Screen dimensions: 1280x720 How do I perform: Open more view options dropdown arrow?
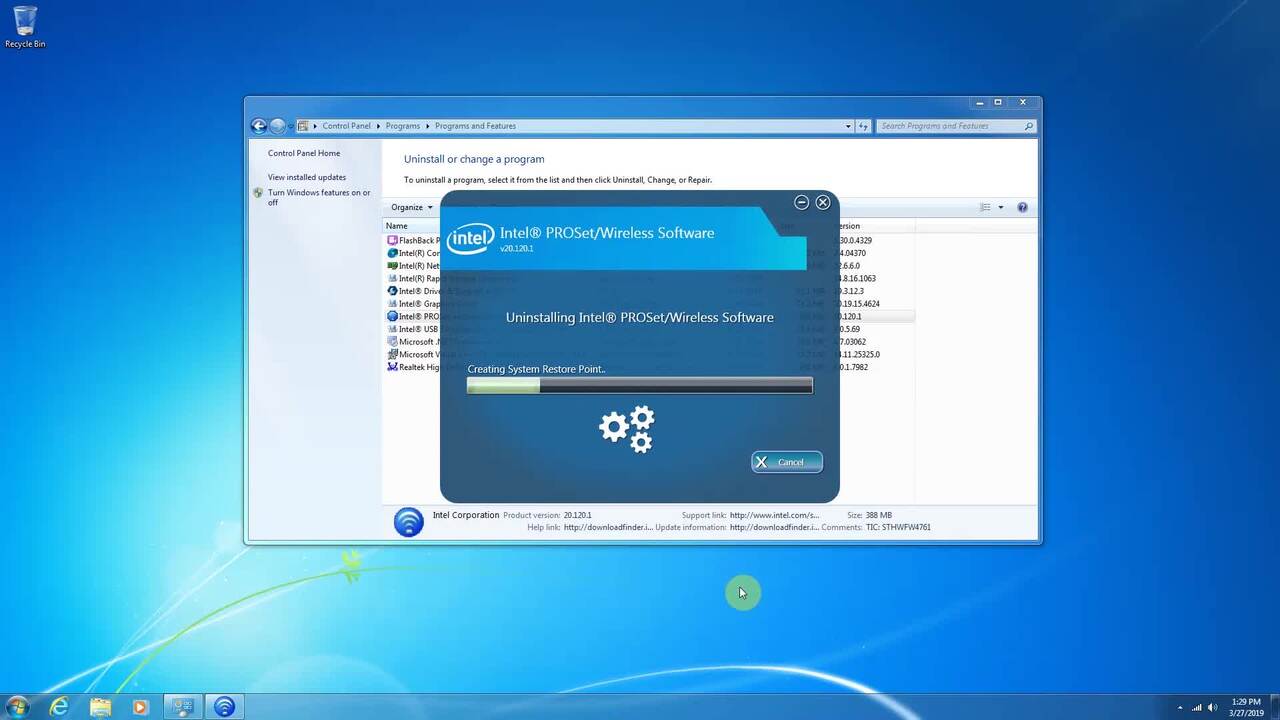pos(1001,207)
